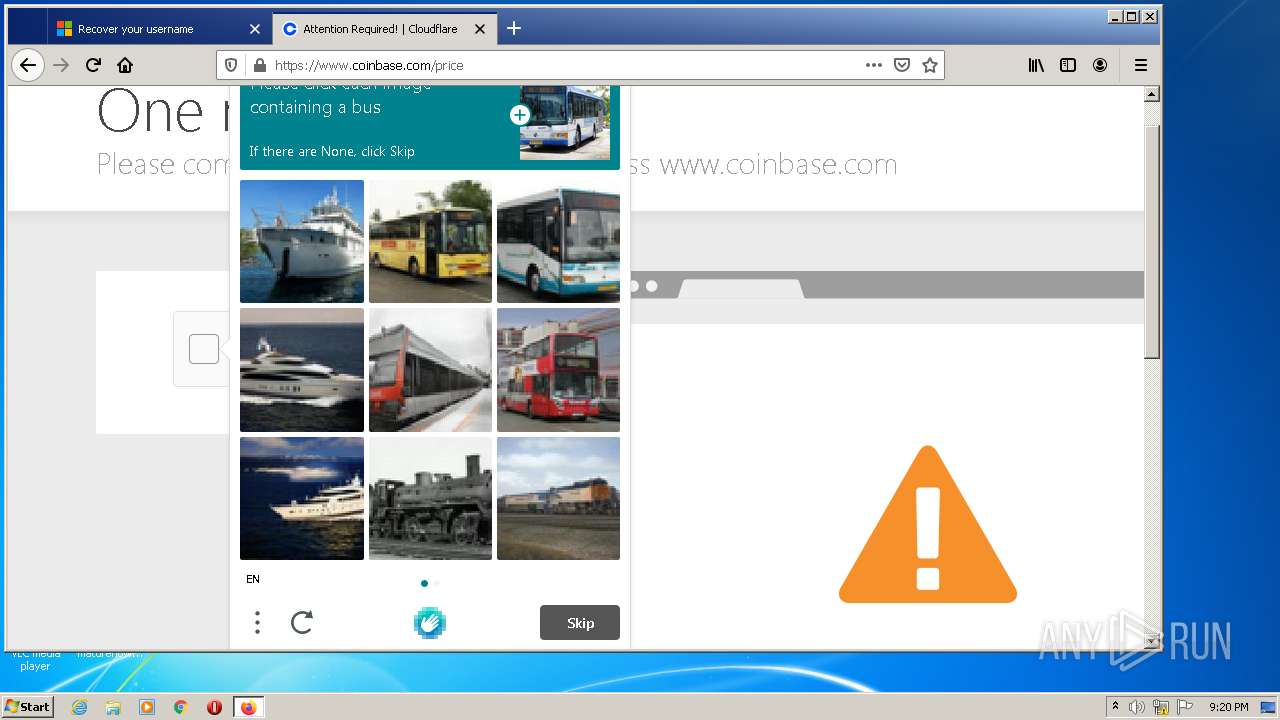This screenshot has width=1280, height=720.
Task: Go back using browser back arrow
Action: pos(28,65)
